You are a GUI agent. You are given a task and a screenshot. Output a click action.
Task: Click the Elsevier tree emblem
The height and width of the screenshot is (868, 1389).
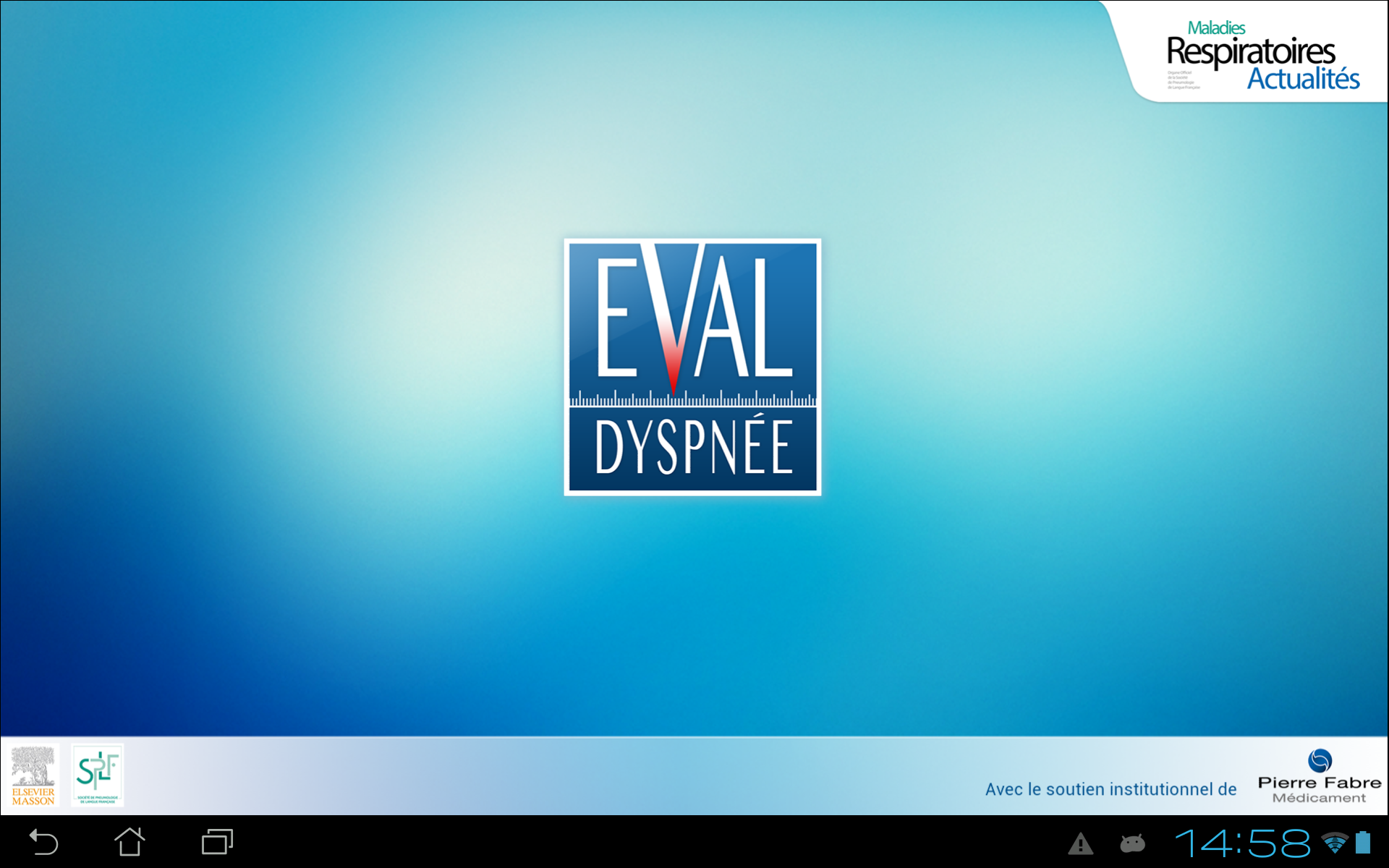click(33, 767)
